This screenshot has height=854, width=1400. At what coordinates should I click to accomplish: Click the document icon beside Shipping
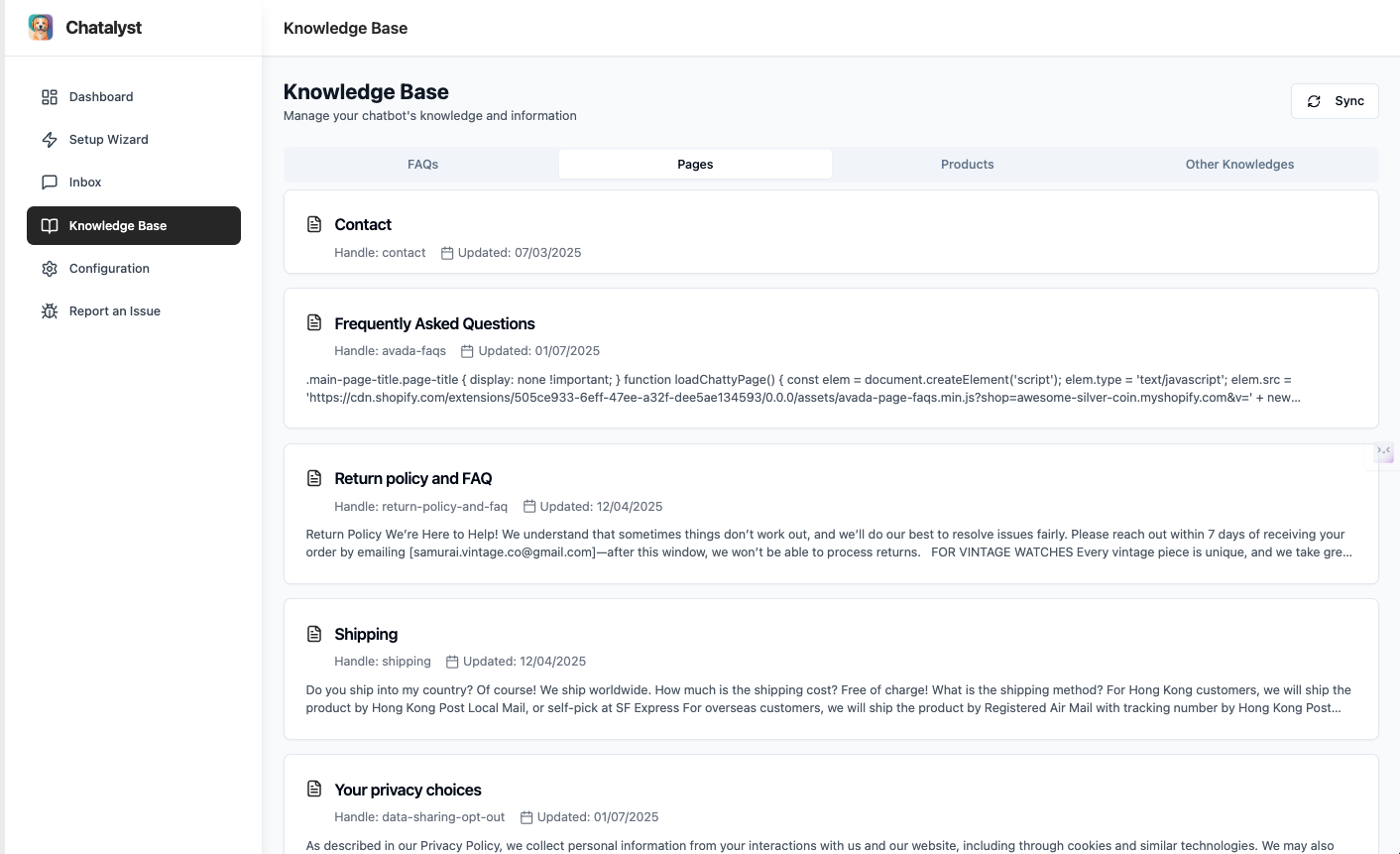click(x=314, y=635)
